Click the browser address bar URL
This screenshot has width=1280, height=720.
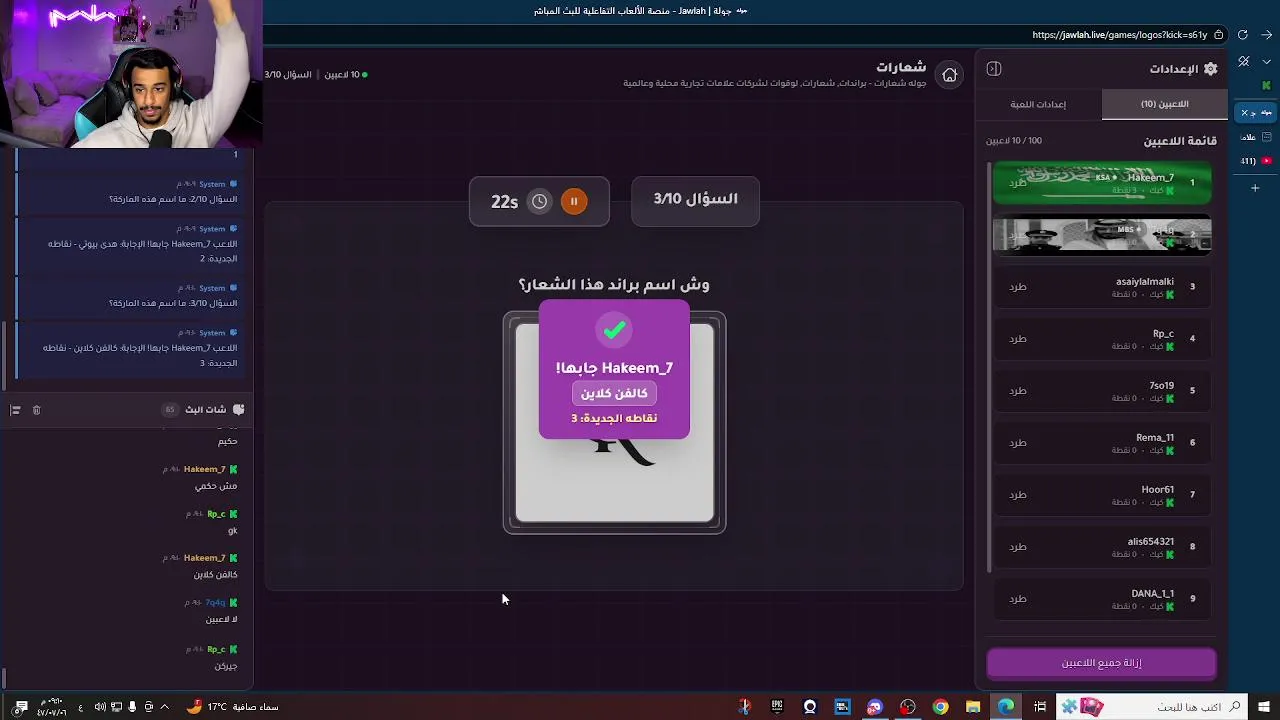1119,34
